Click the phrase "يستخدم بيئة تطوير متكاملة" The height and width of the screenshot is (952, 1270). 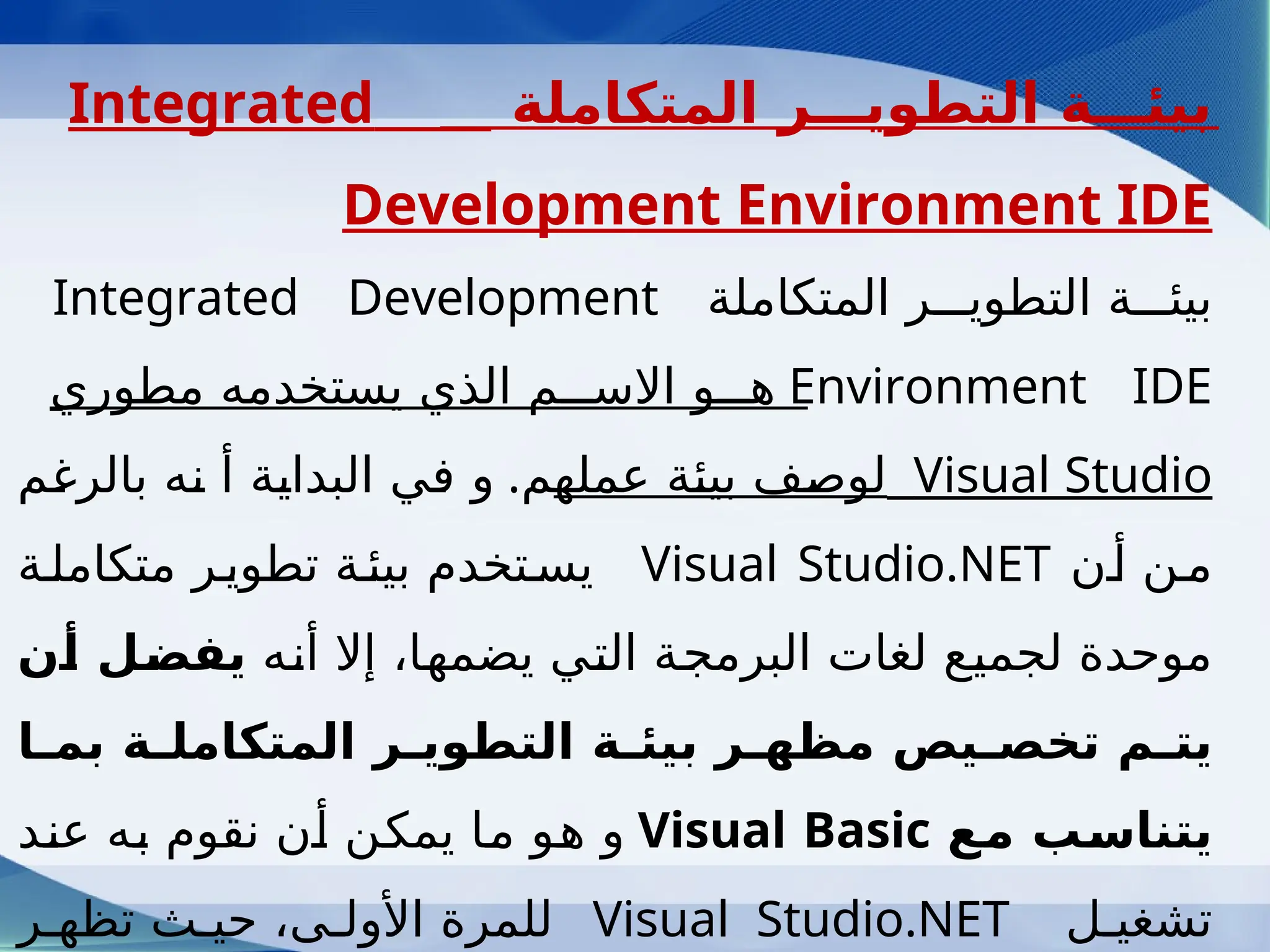pos(306,566)
